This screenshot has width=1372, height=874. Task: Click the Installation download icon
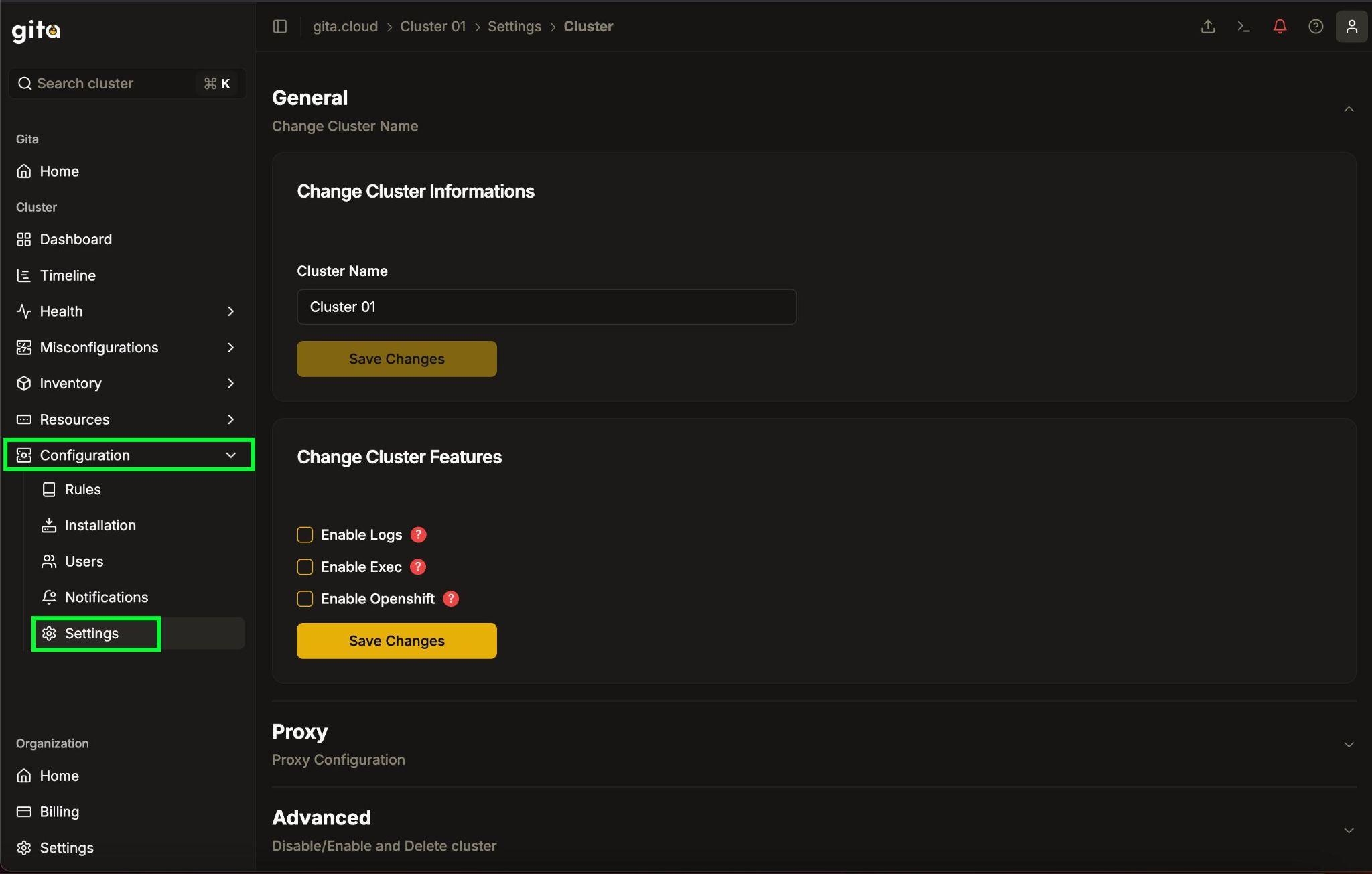49,526
